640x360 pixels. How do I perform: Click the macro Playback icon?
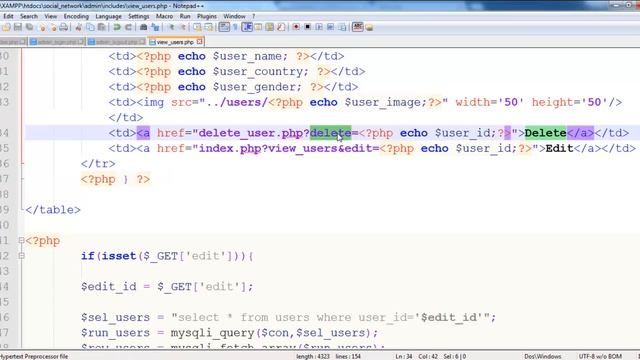(x=319, y=27)
